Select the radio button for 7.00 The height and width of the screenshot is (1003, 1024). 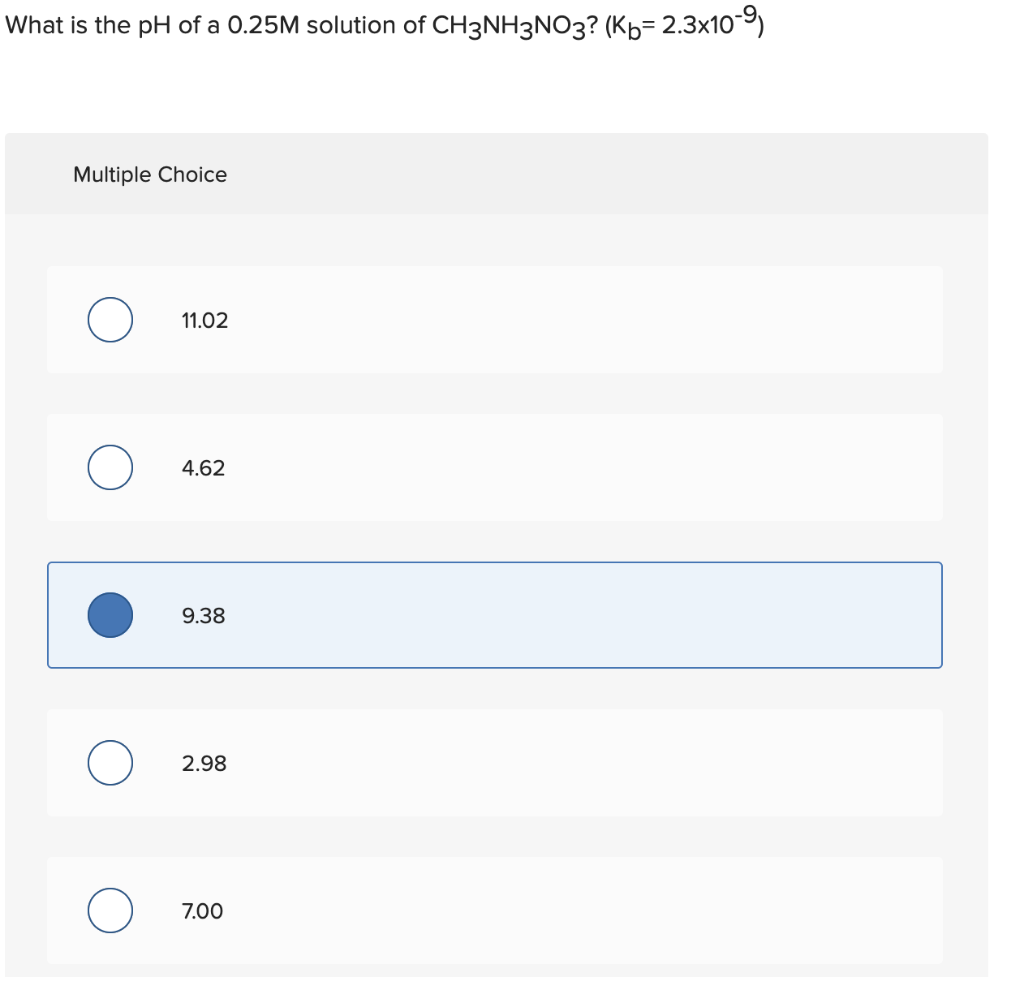click(110, 911)
